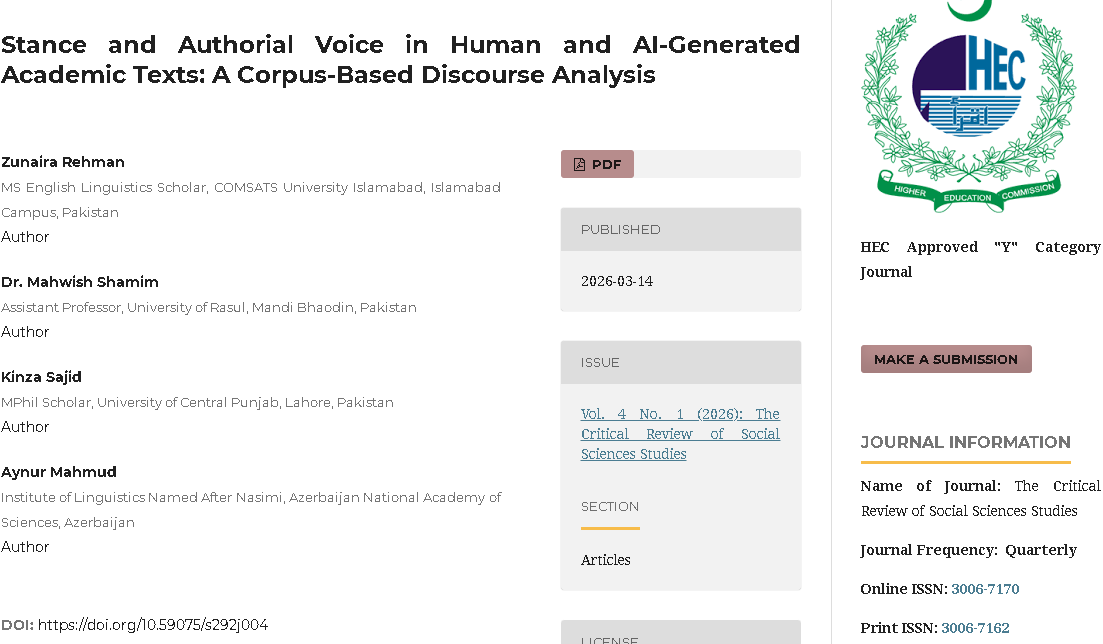The image size is (1103, 644).
Task: Click author name Dr. Mahwish Shamim
Action: pos(80,282)
